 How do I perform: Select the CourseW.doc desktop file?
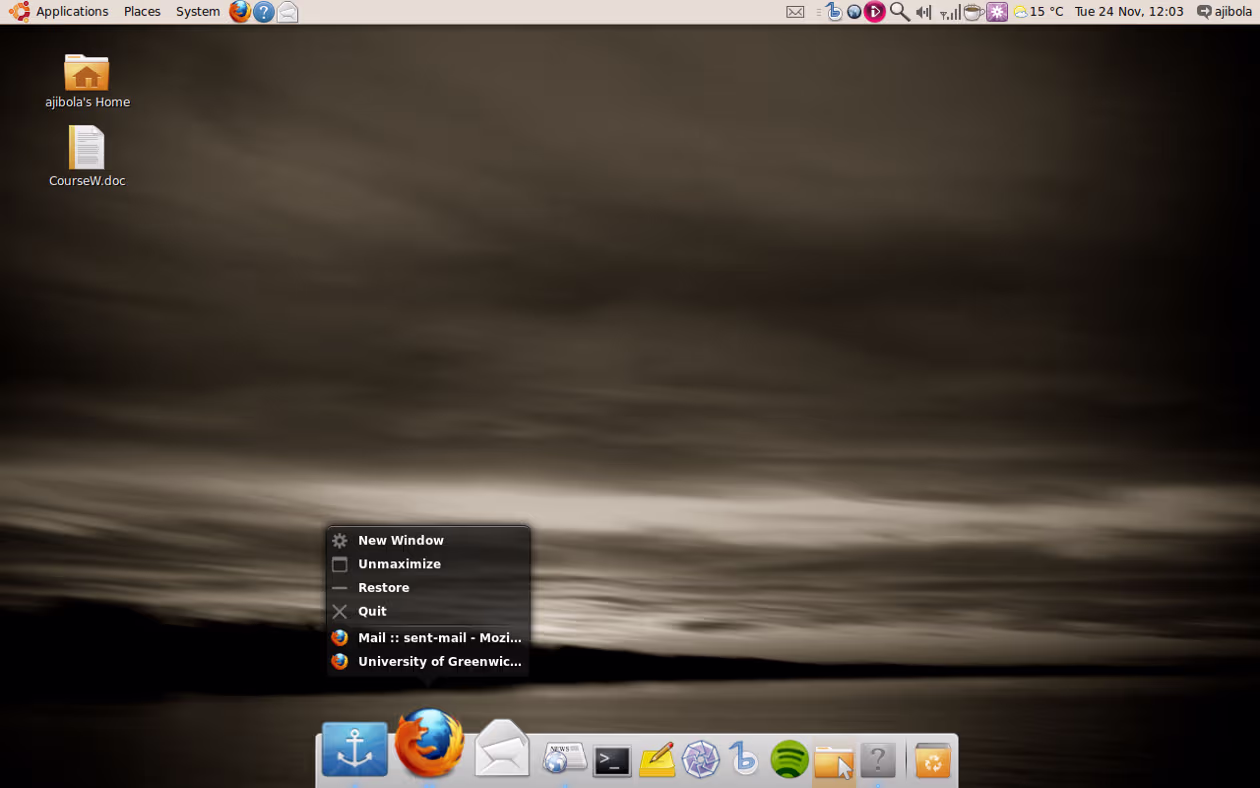point(87,157)
